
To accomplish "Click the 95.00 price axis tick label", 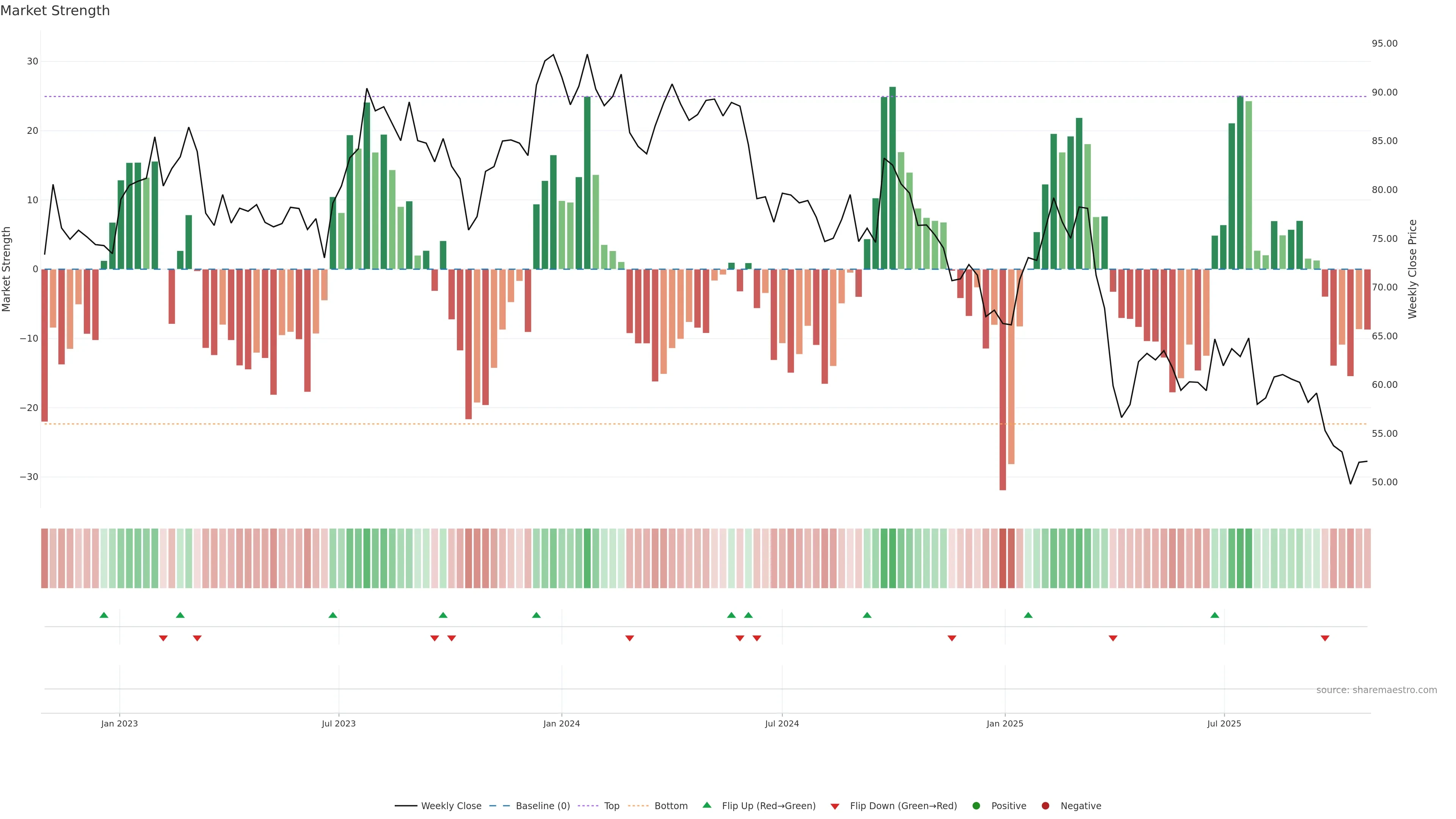I will pos(1384,44).
